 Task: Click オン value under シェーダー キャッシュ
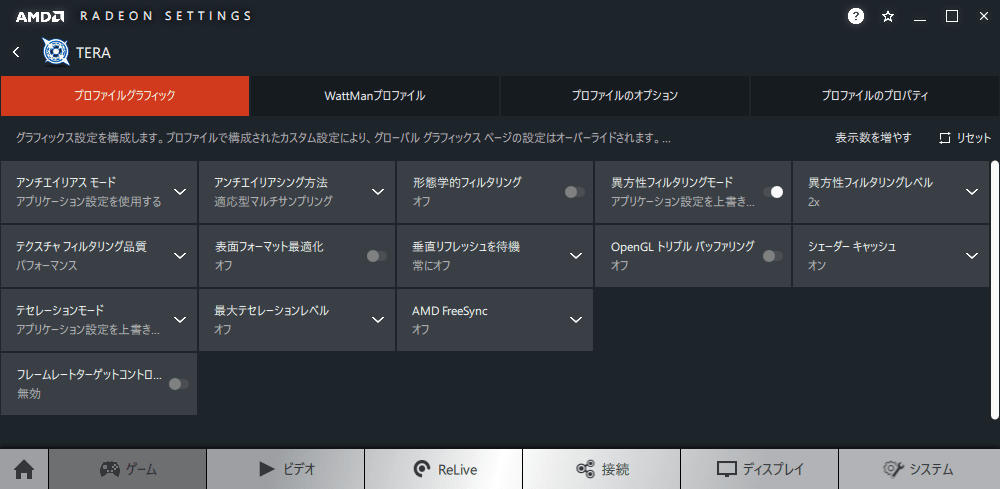click(817, 266)
